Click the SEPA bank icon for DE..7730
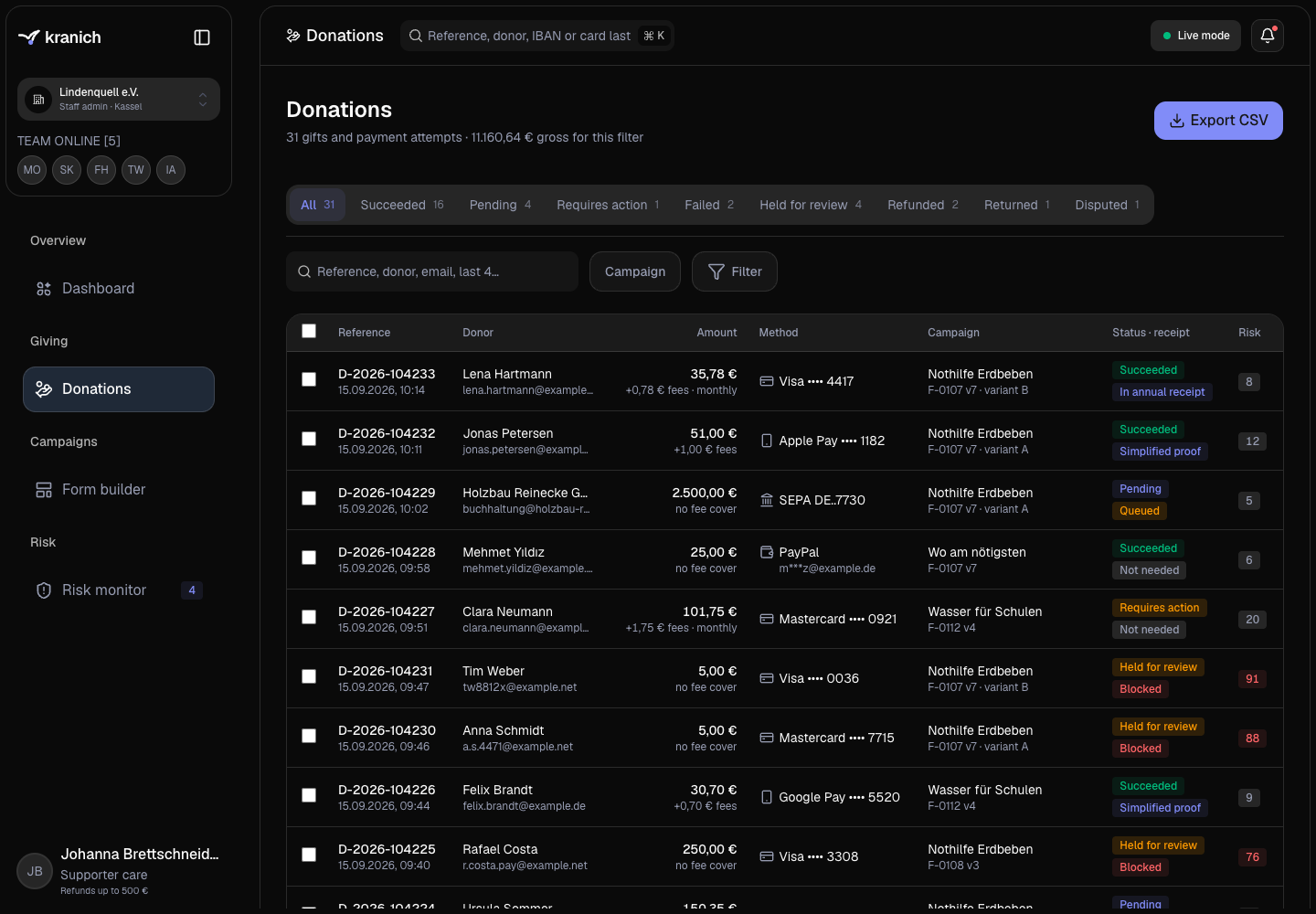Image resolution: width=1316 pixels, height=914 pixels. click(767, 500)
